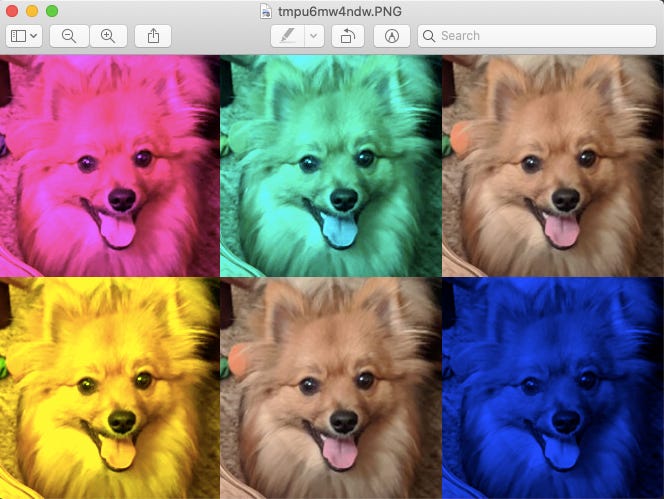
Task: Show the Markup toolbar
Action: tap(392, 36)
